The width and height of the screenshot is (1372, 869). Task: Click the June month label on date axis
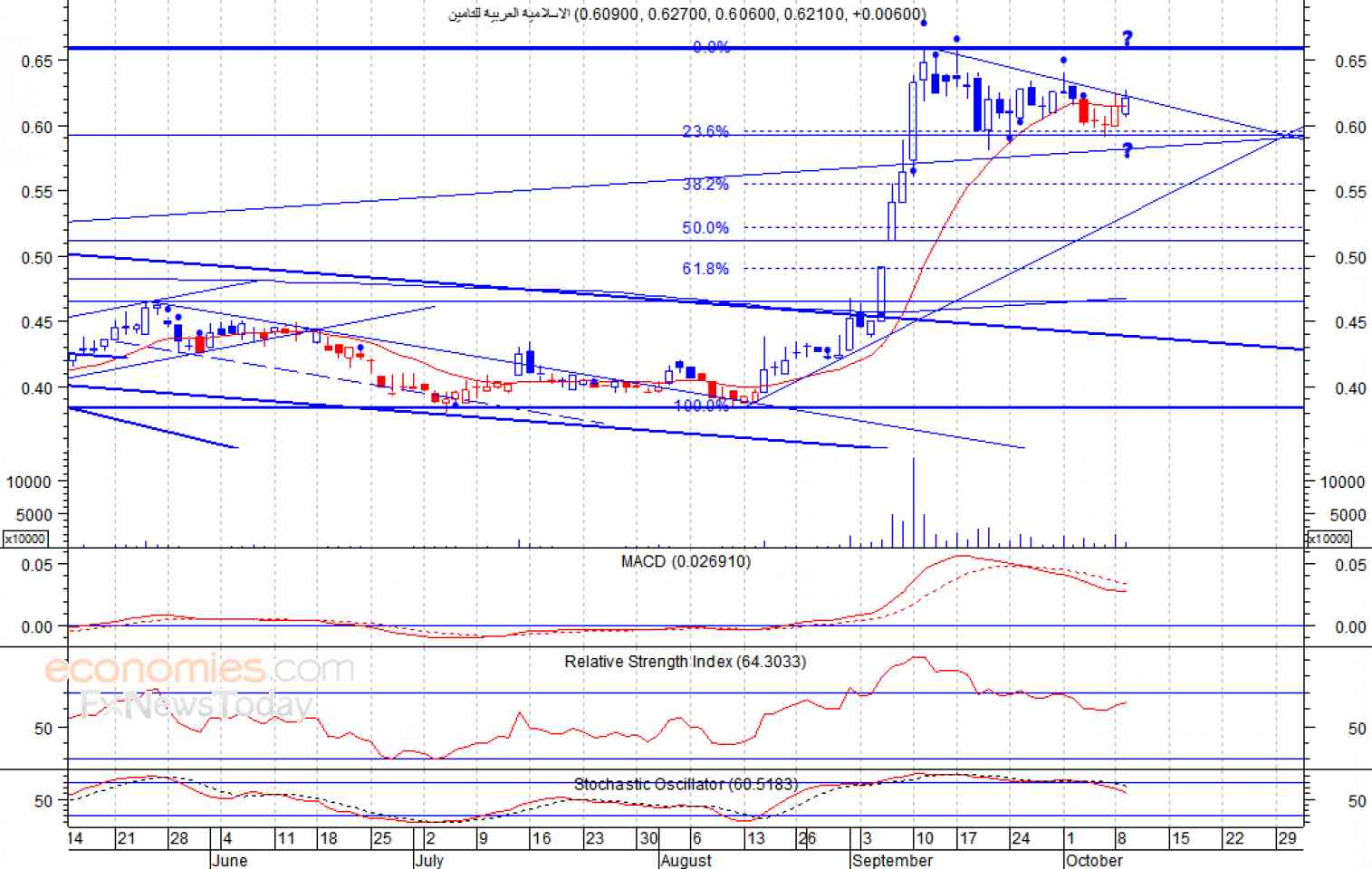(x=228, y=860)
